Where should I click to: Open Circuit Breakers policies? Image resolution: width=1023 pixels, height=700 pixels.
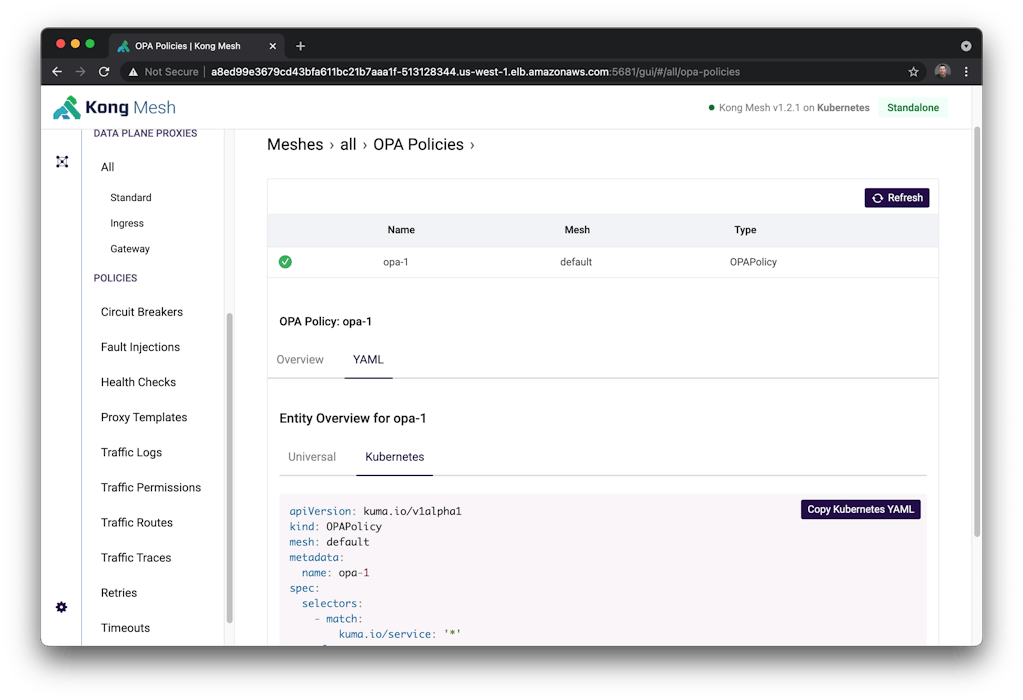pos(142,312)
